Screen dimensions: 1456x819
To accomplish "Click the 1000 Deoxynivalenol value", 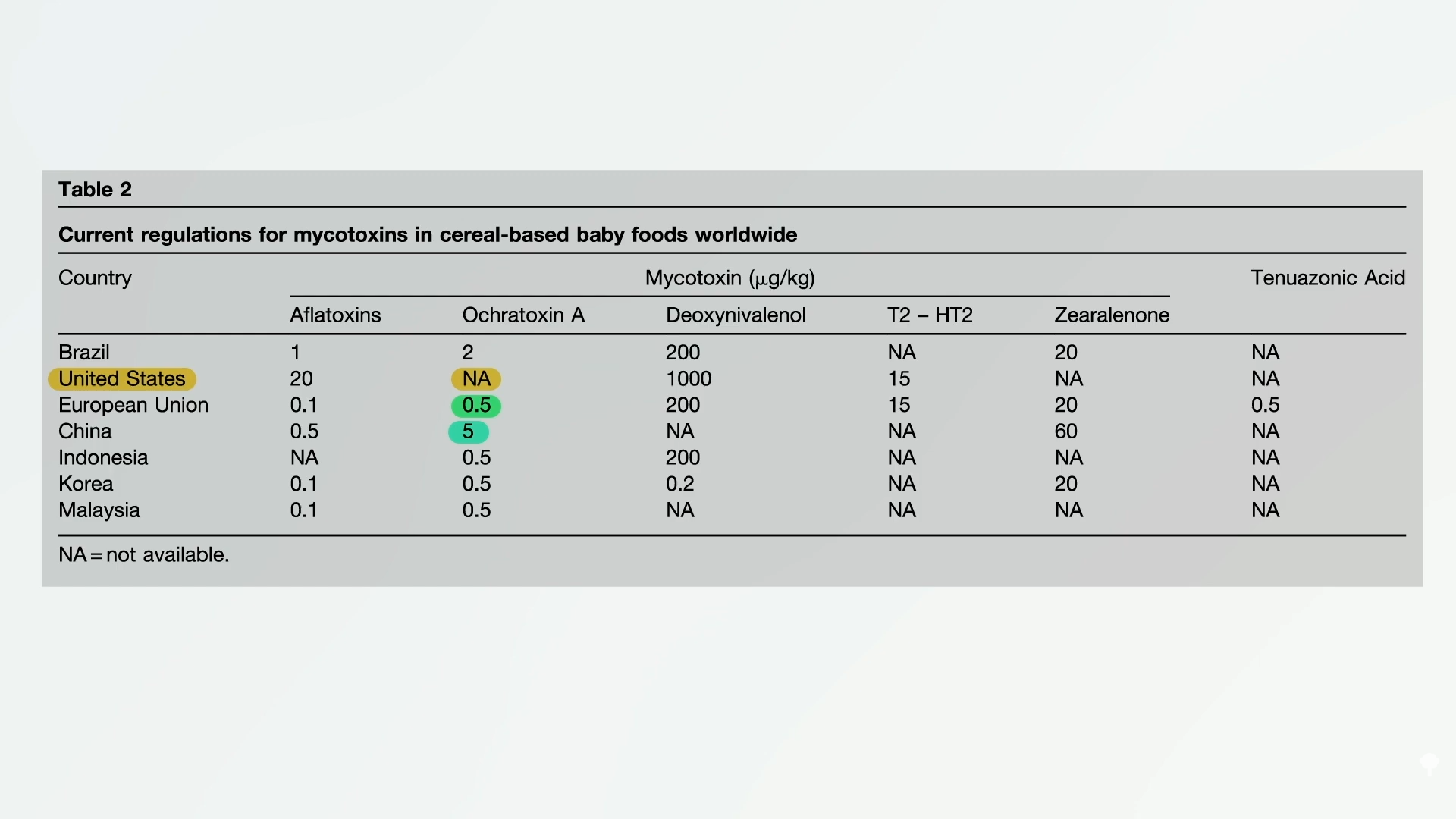I will pos(689,379).
